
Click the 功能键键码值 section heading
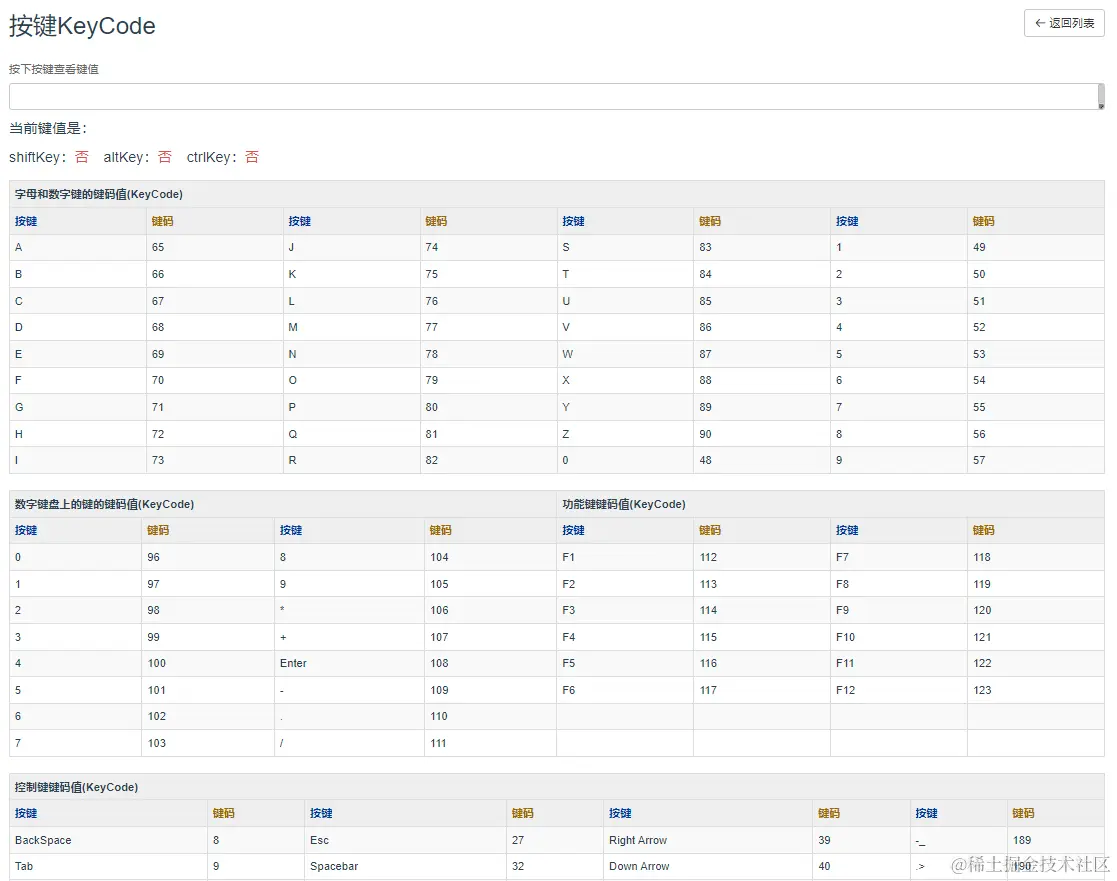(624, 504)
